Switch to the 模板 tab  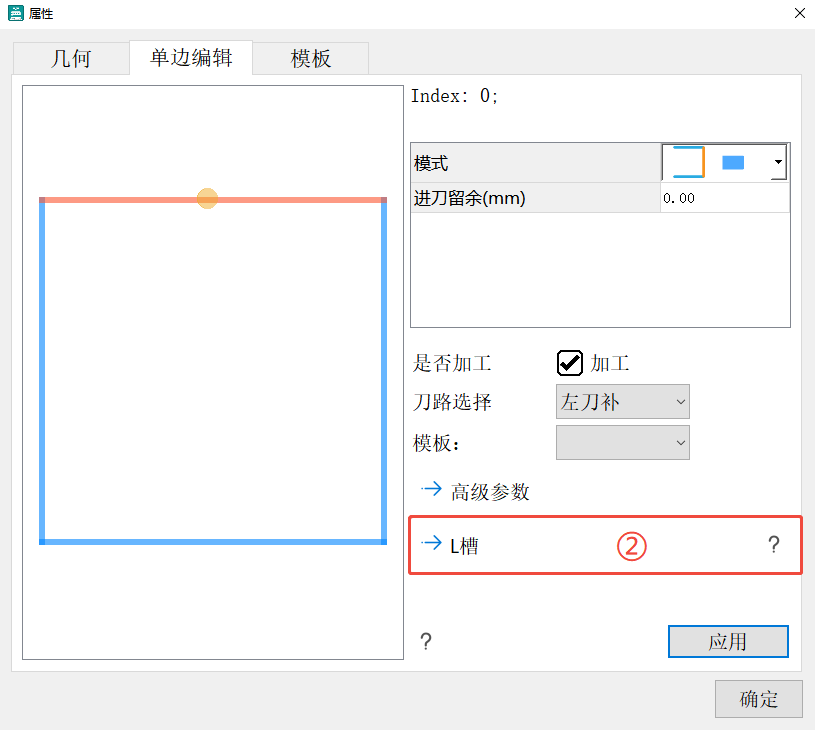(311, 58)
